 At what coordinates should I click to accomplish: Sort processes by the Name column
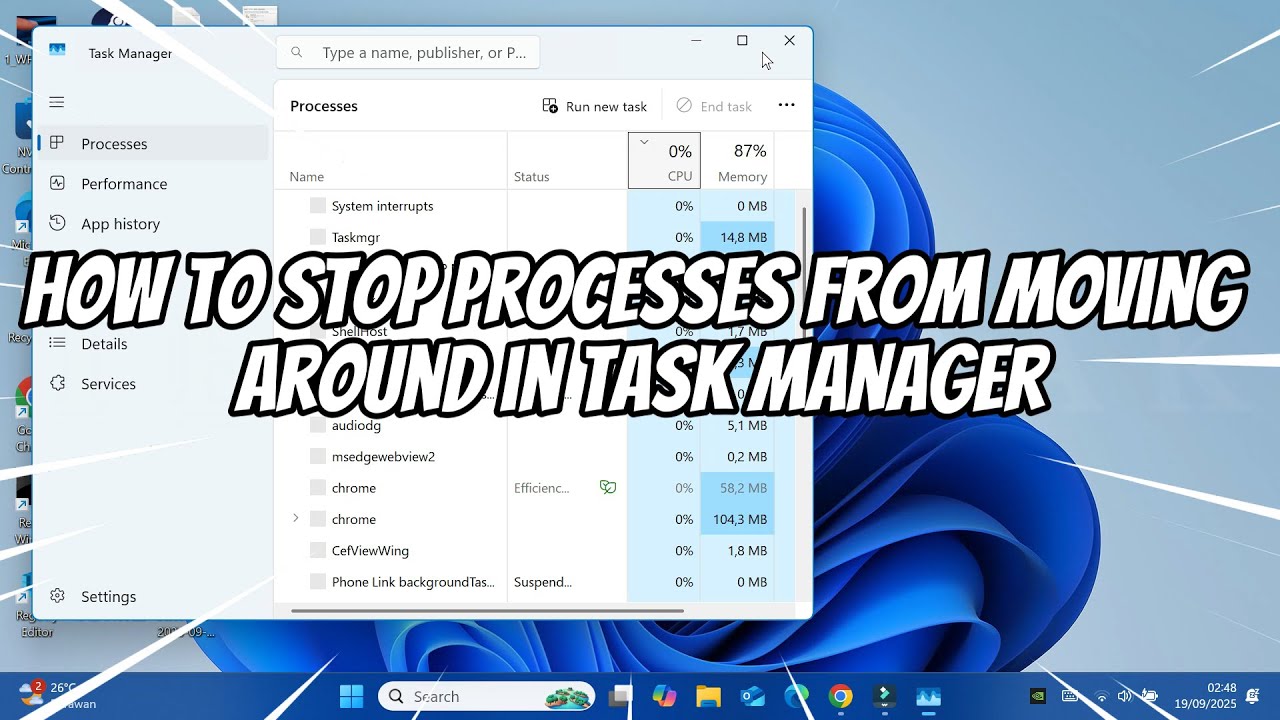coord(391,160)
